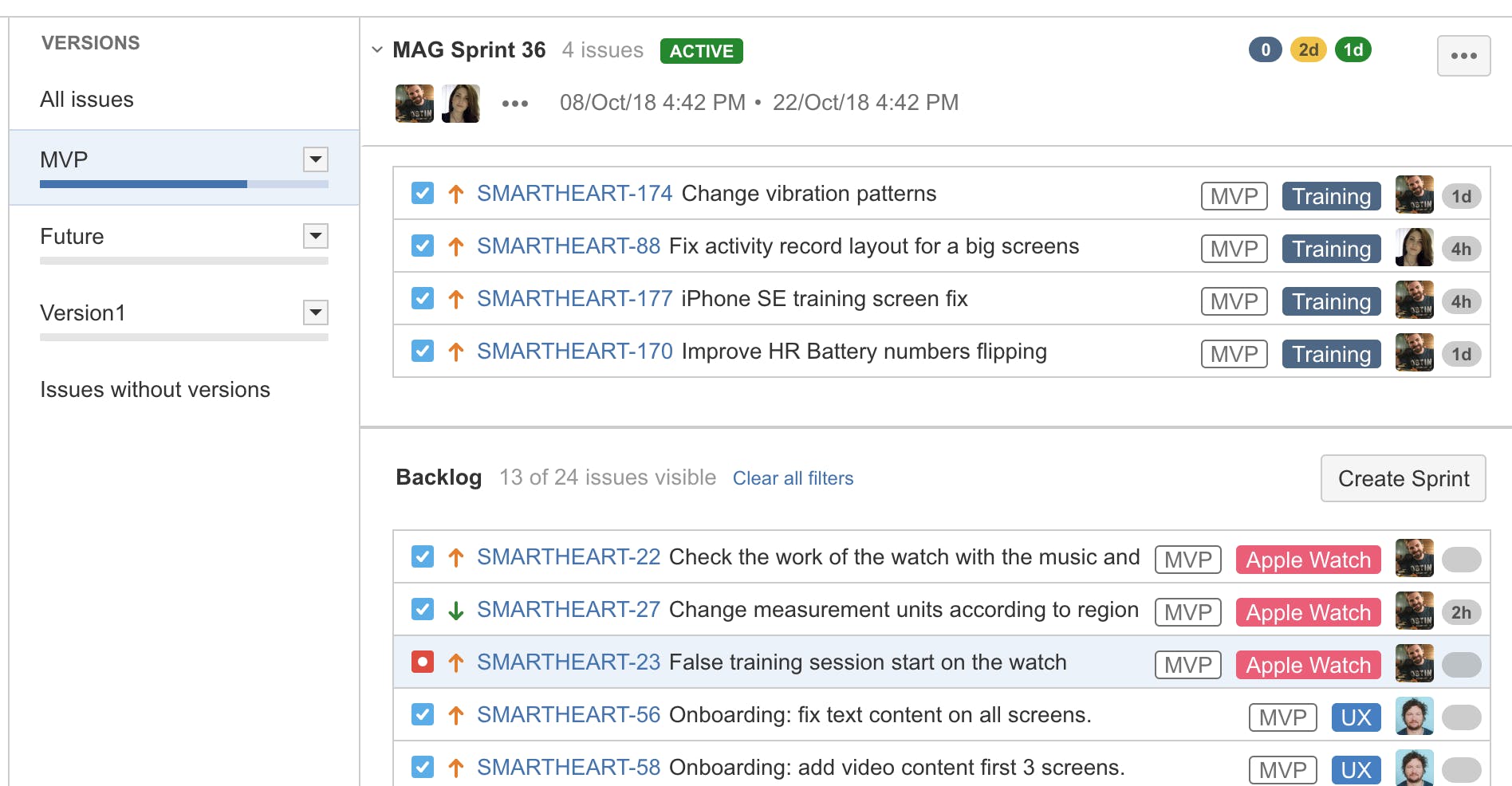Click the Clear all filters link
1512x786 pixels.
(x=793, y=478)
